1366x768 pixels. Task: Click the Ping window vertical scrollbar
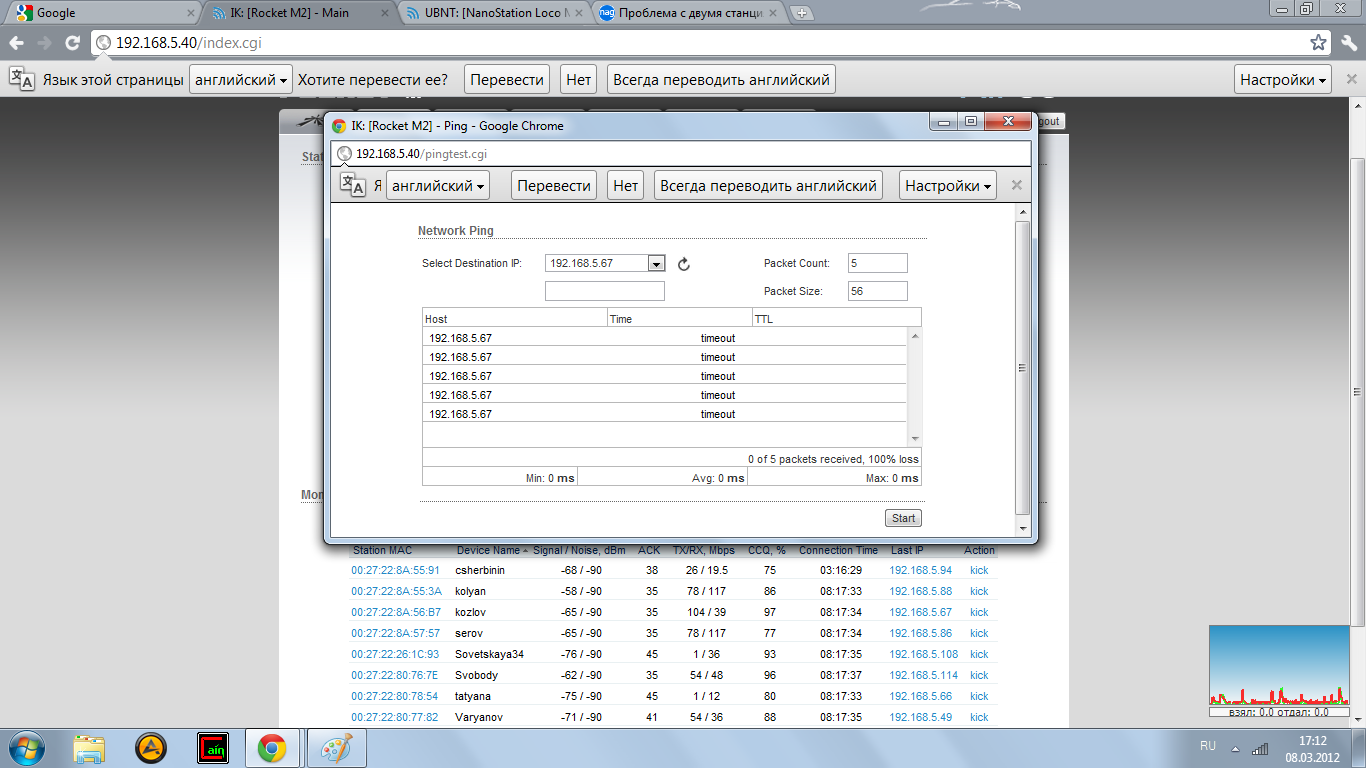tap(1022, 368)
